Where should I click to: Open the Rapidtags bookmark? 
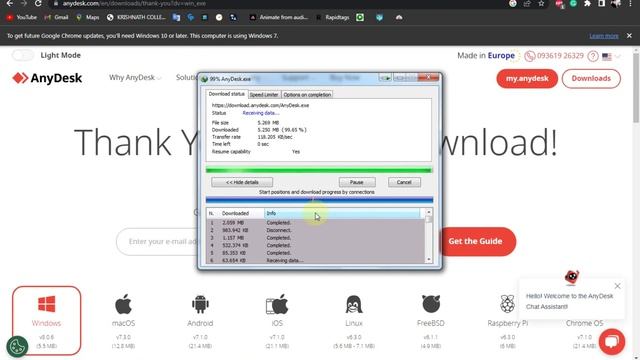(x=332, y=18)
